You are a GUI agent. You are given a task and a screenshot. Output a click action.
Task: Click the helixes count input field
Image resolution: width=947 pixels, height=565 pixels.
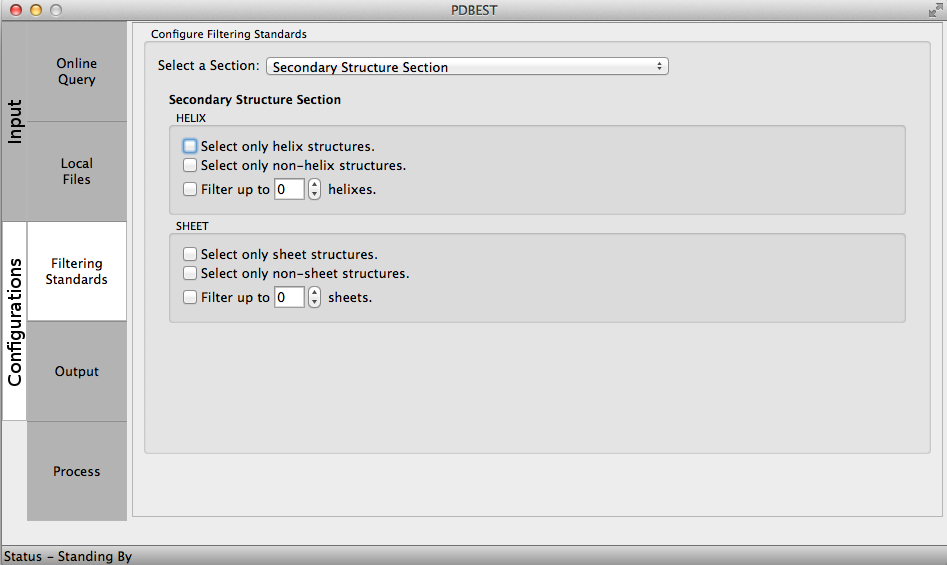click(289, 189)
